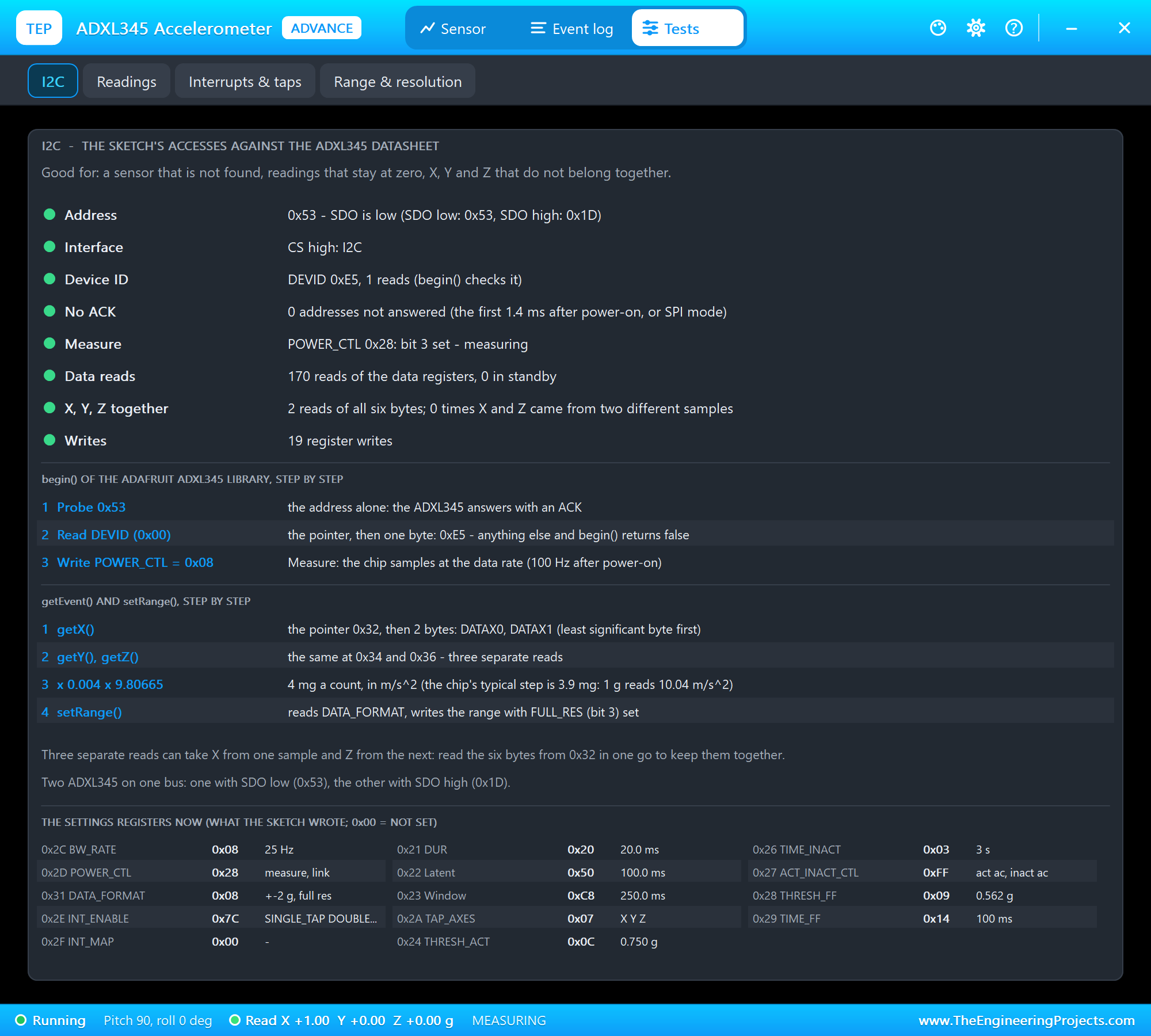This screenshot has height=1036, width=1151.
Task: Click '0x2F INT_MAP' register label
Action: [78, 942]
